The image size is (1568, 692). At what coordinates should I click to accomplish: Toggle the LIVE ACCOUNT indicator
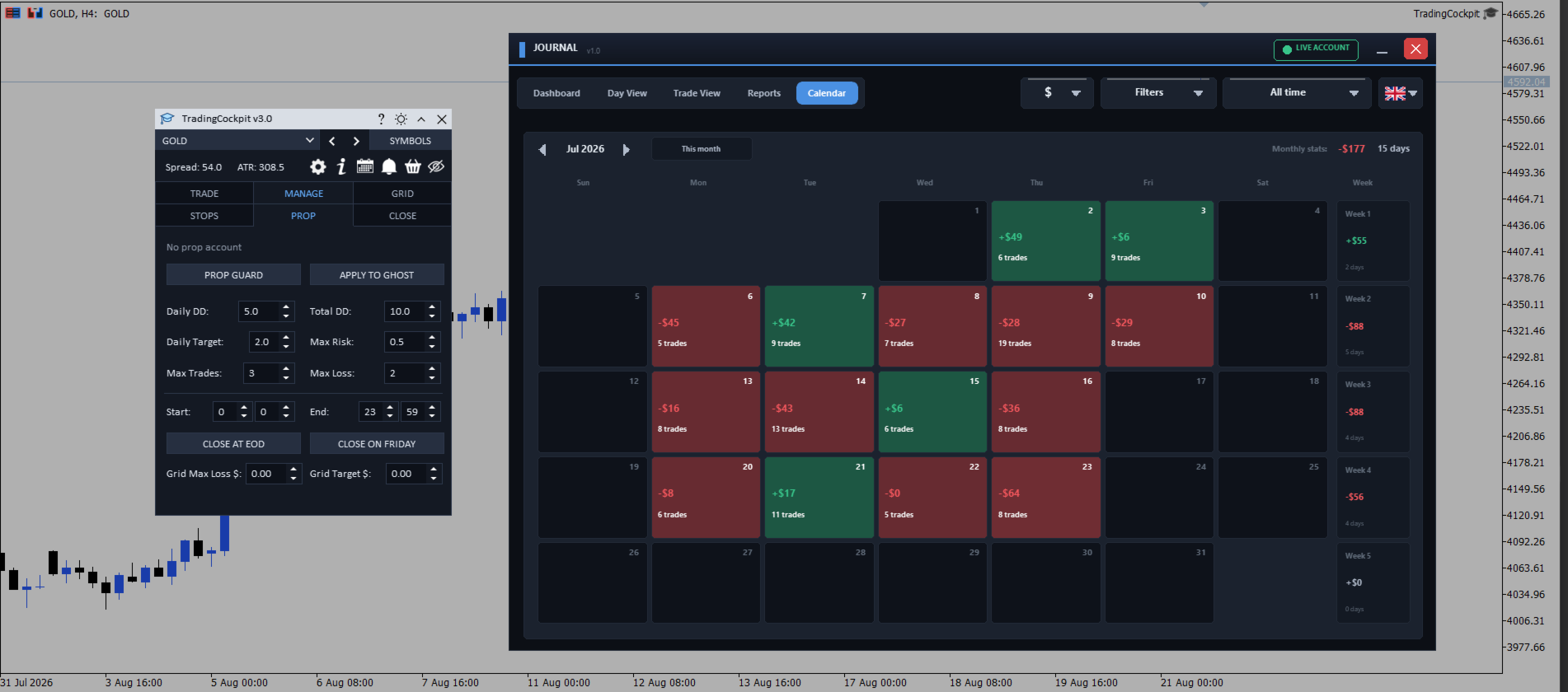[1316, 49]
